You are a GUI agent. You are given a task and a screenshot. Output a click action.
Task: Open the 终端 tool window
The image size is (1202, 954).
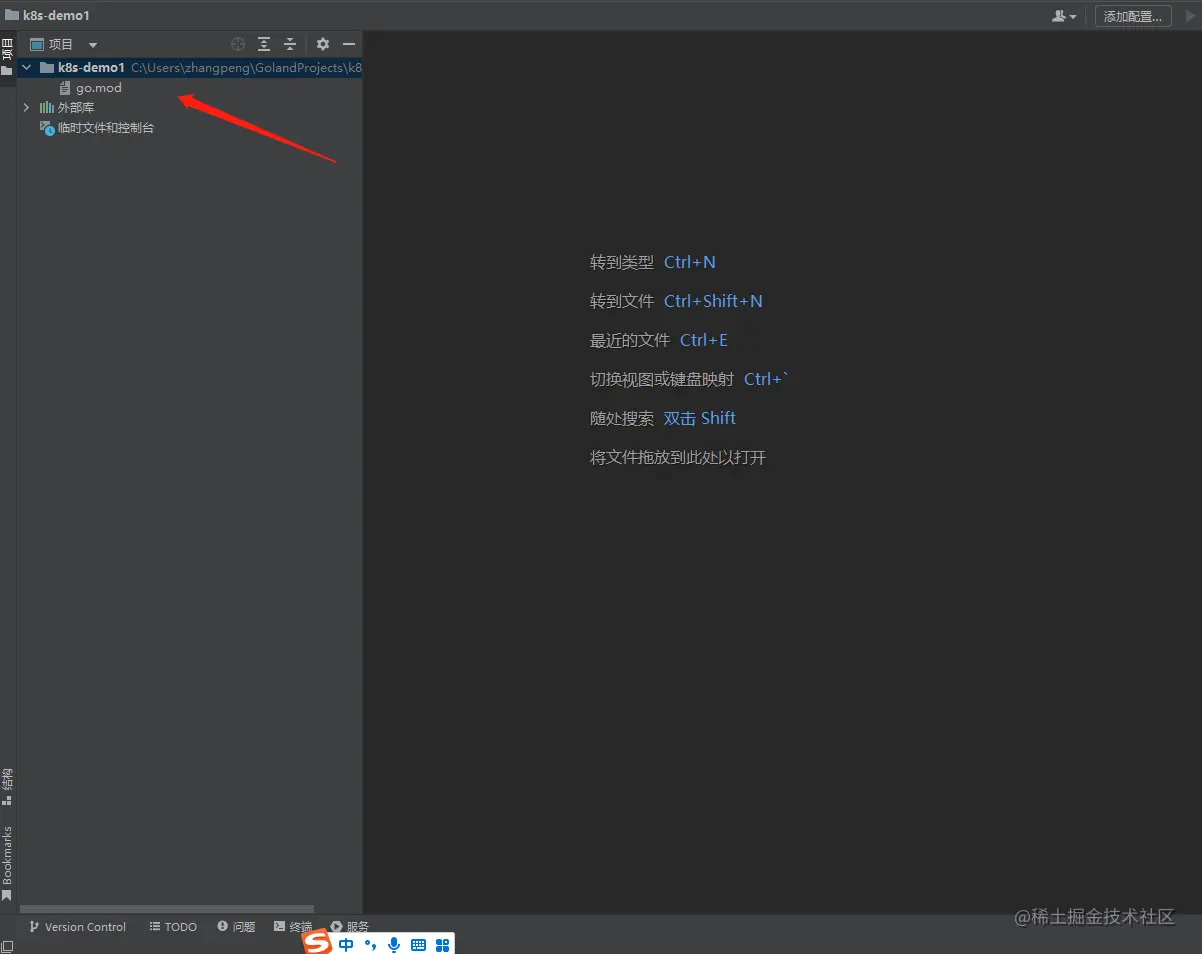(293, 927)
